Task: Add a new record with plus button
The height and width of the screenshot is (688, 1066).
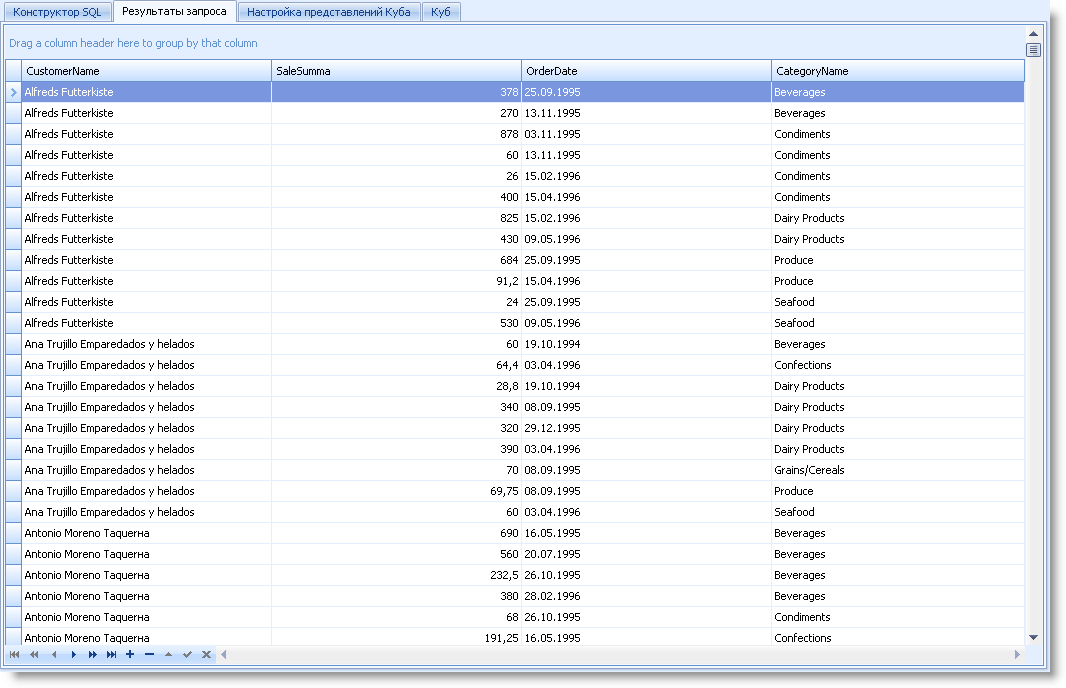Action: click(130, 655)
